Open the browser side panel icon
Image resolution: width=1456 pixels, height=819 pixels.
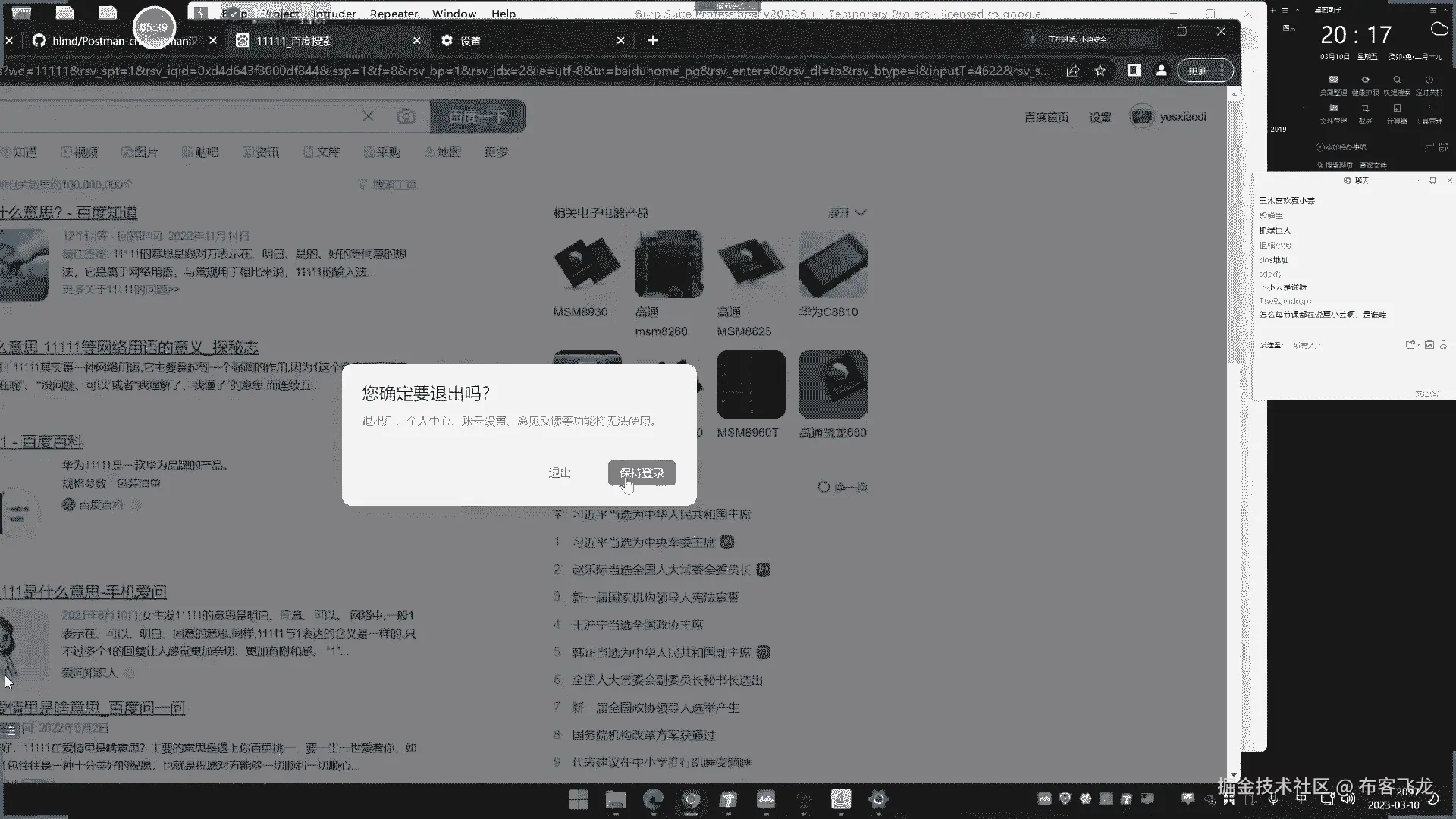(1134, 71)
